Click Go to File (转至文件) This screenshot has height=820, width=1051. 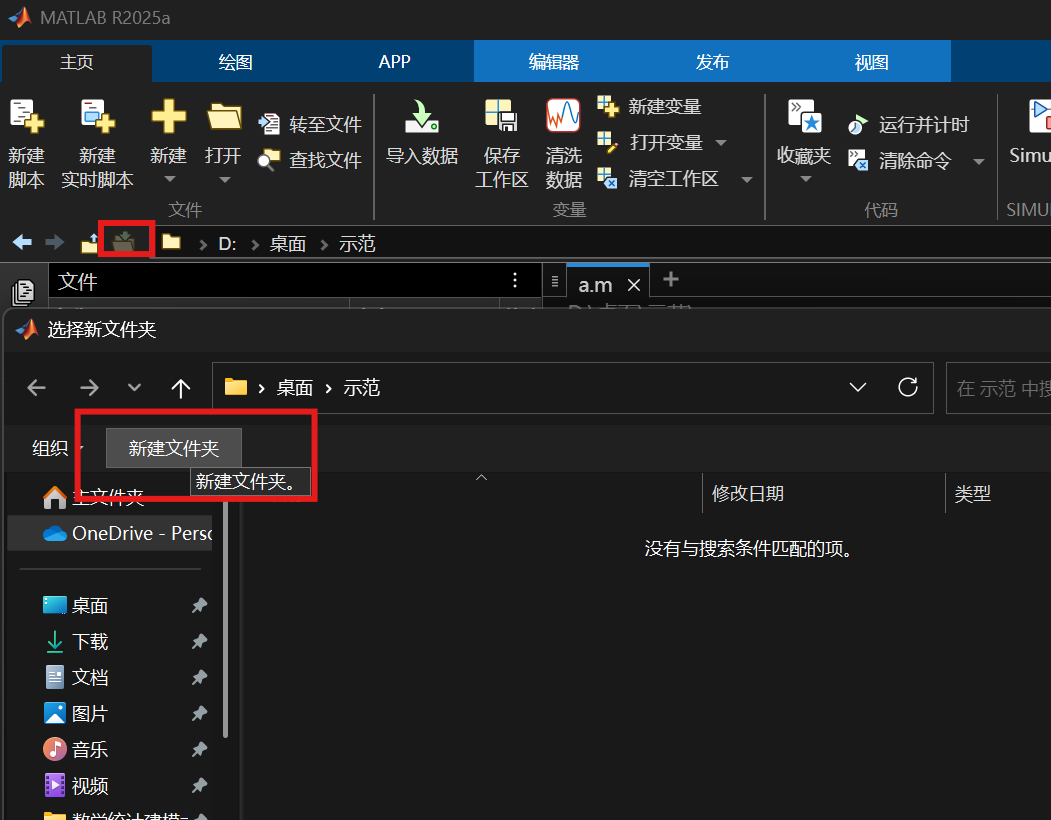pos(310,124)
